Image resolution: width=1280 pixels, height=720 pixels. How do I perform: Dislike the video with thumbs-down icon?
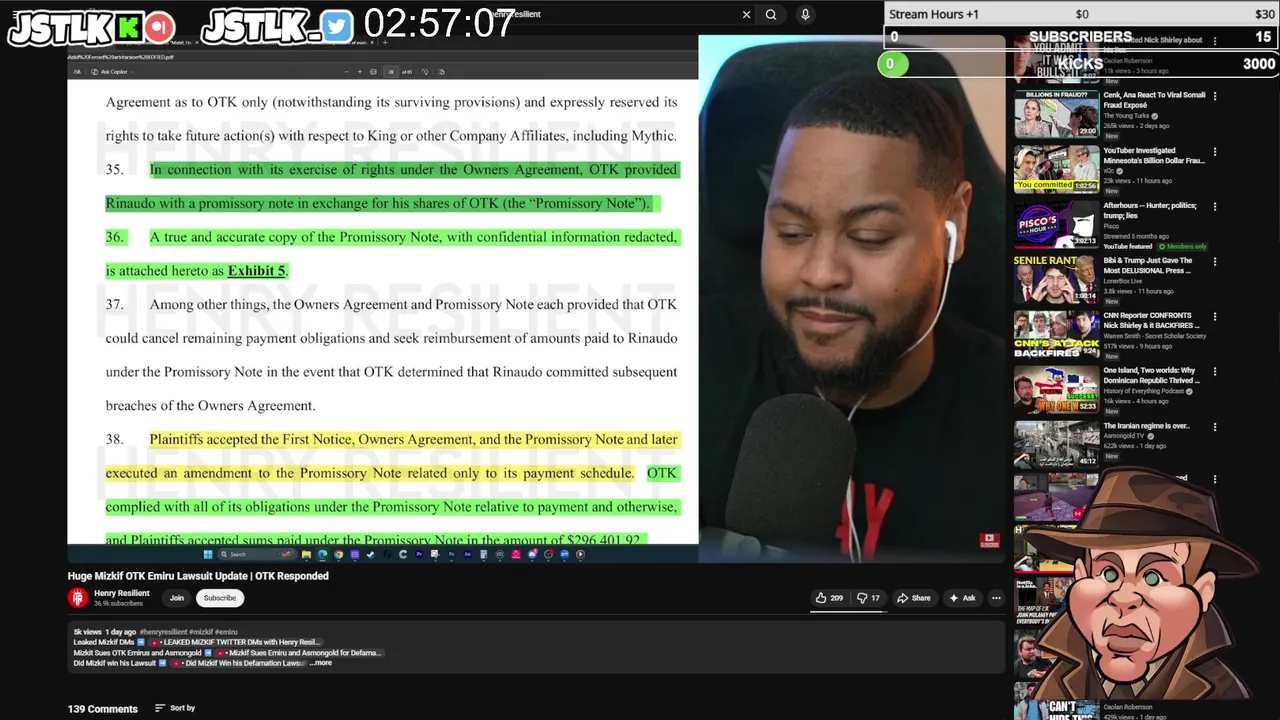(x=868, y=598)
